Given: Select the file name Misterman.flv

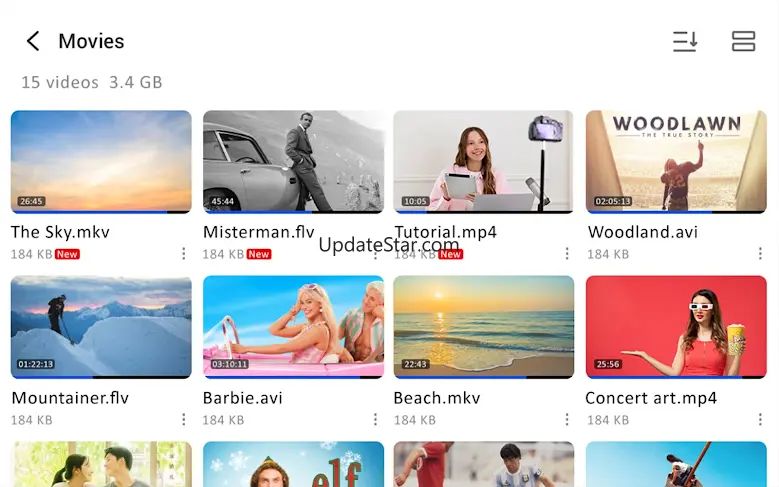Looking at the screenshot, I should point(259,232).
